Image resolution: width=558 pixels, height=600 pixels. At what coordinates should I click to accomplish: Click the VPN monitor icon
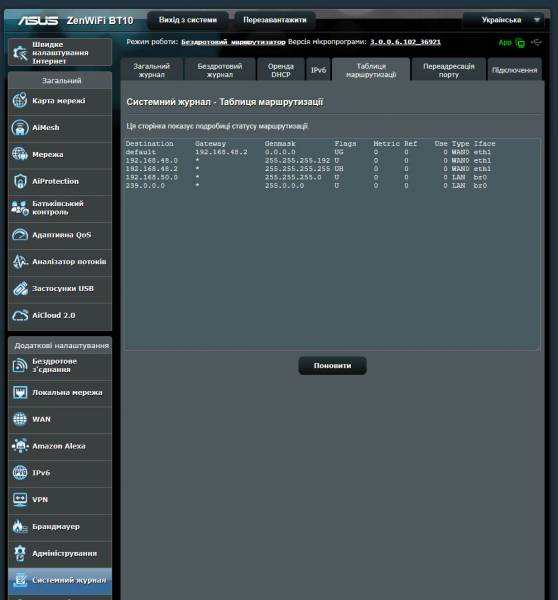[20, 499]
